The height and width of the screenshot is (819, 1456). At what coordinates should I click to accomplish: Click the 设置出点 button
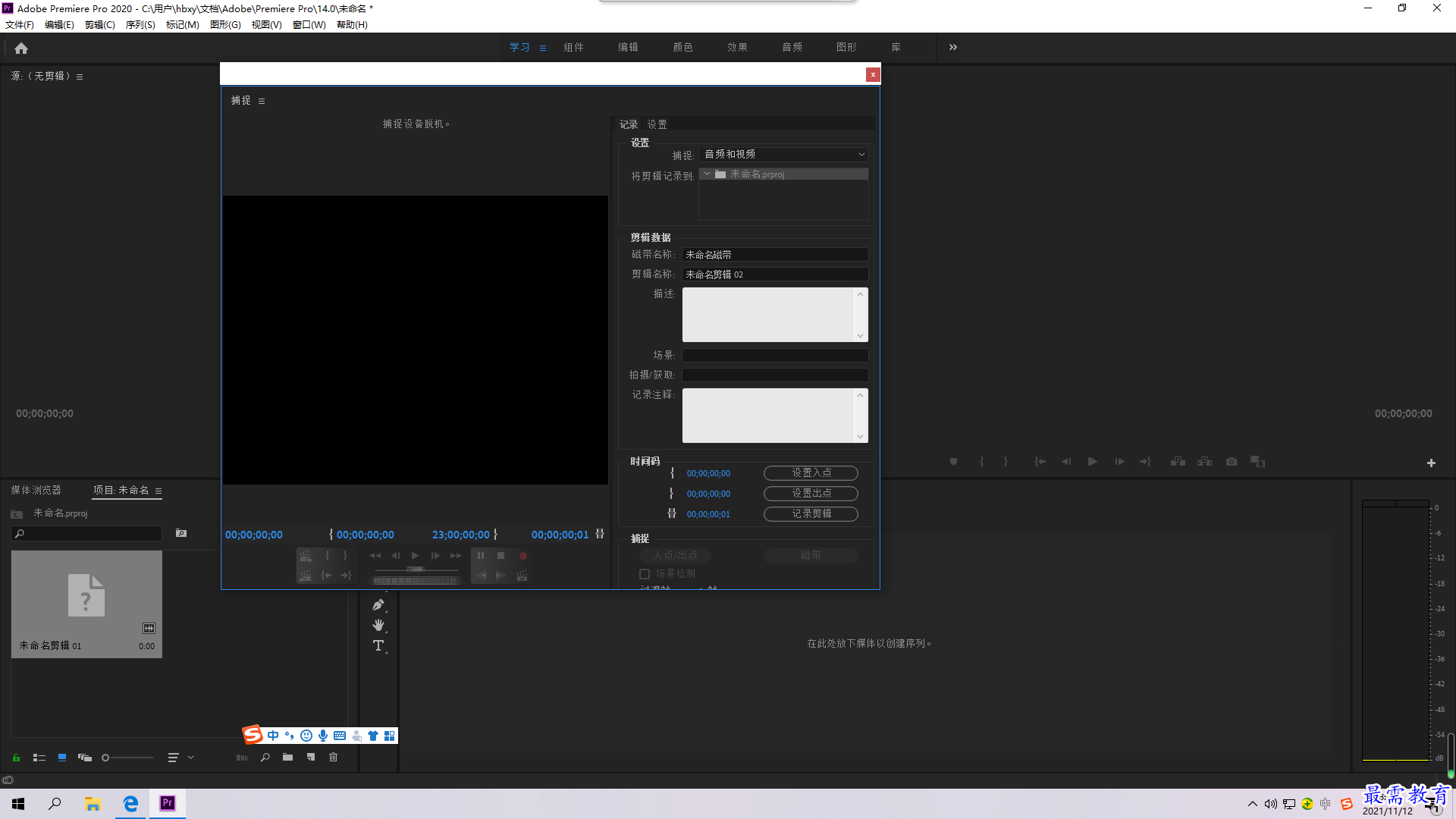[811, 494]
